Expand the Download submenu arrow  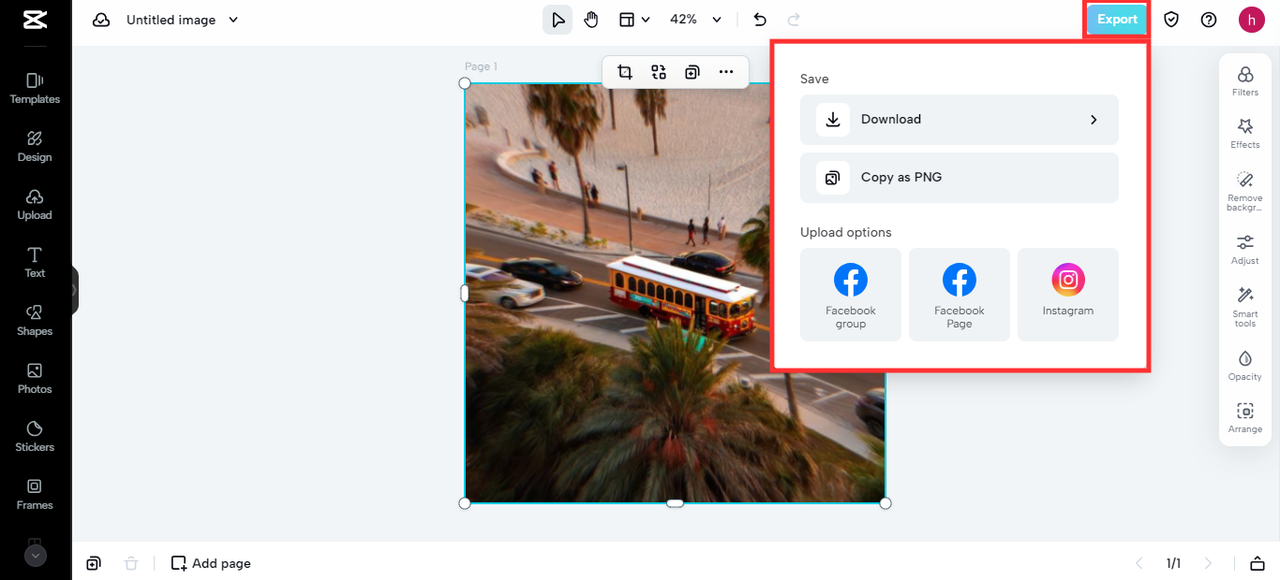click(1094, 120)
